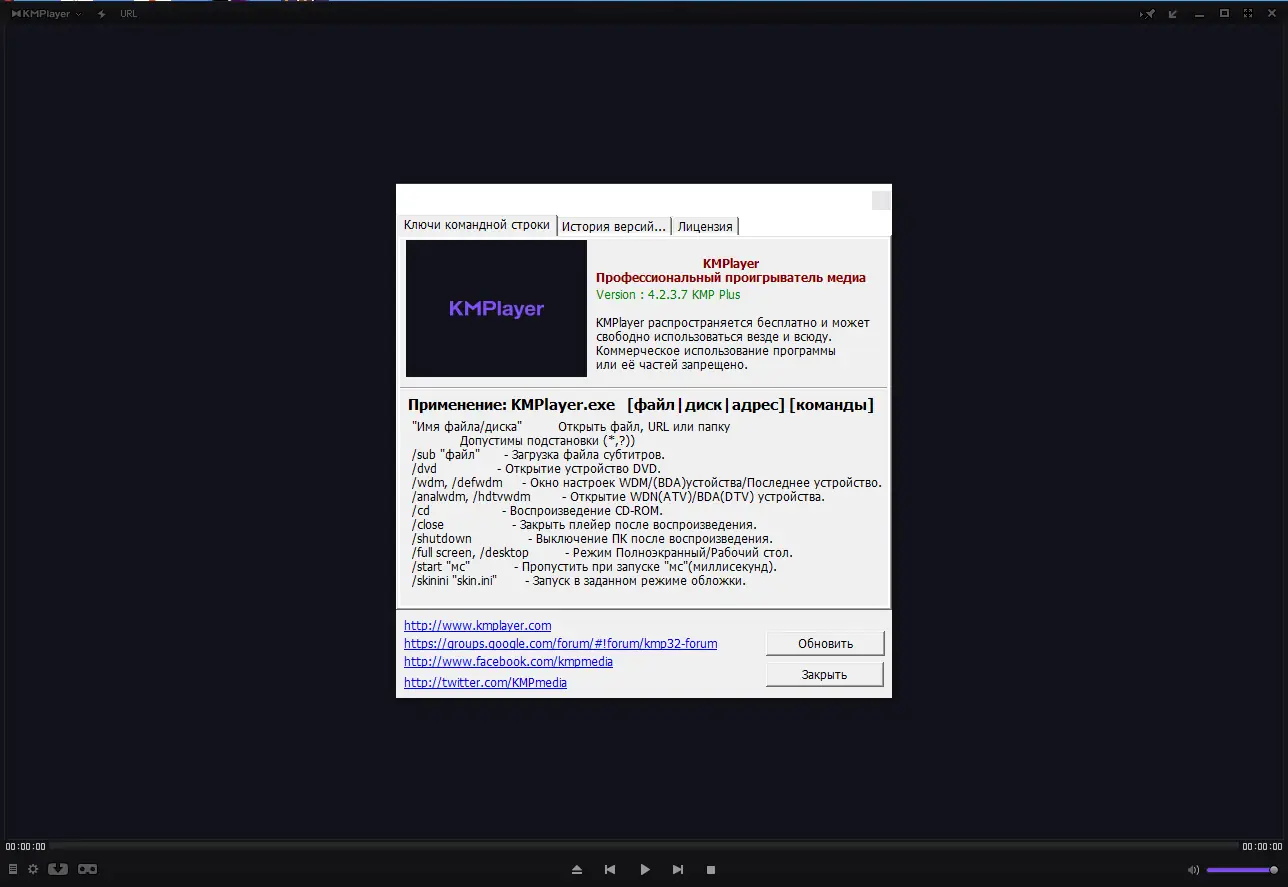
Task: Open the http://www.kmplayer.com link
Action: click(477, 625)
